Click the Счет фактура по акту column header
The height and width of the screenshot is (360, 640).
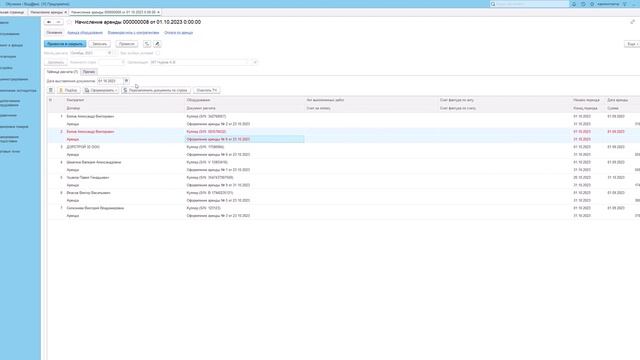pos(457,100)
